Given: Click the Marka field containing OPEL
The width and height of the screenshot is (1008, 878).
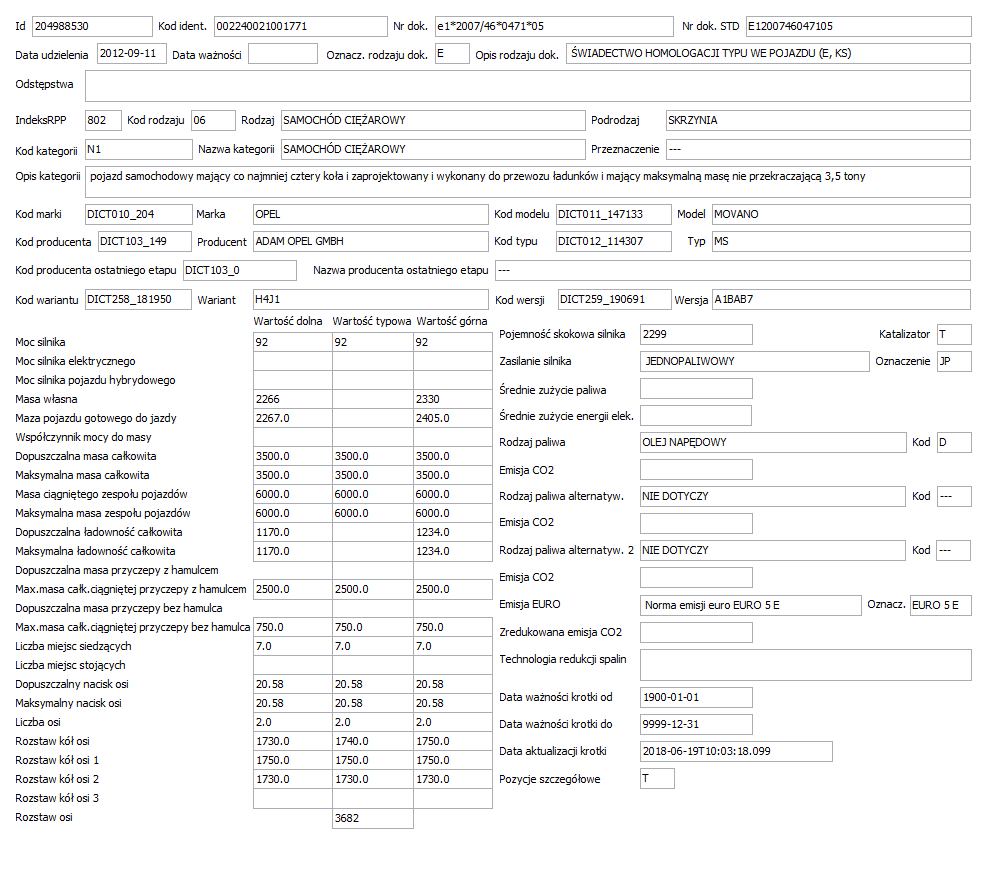Looking at the screenshot, I should [x=371, y=214].
